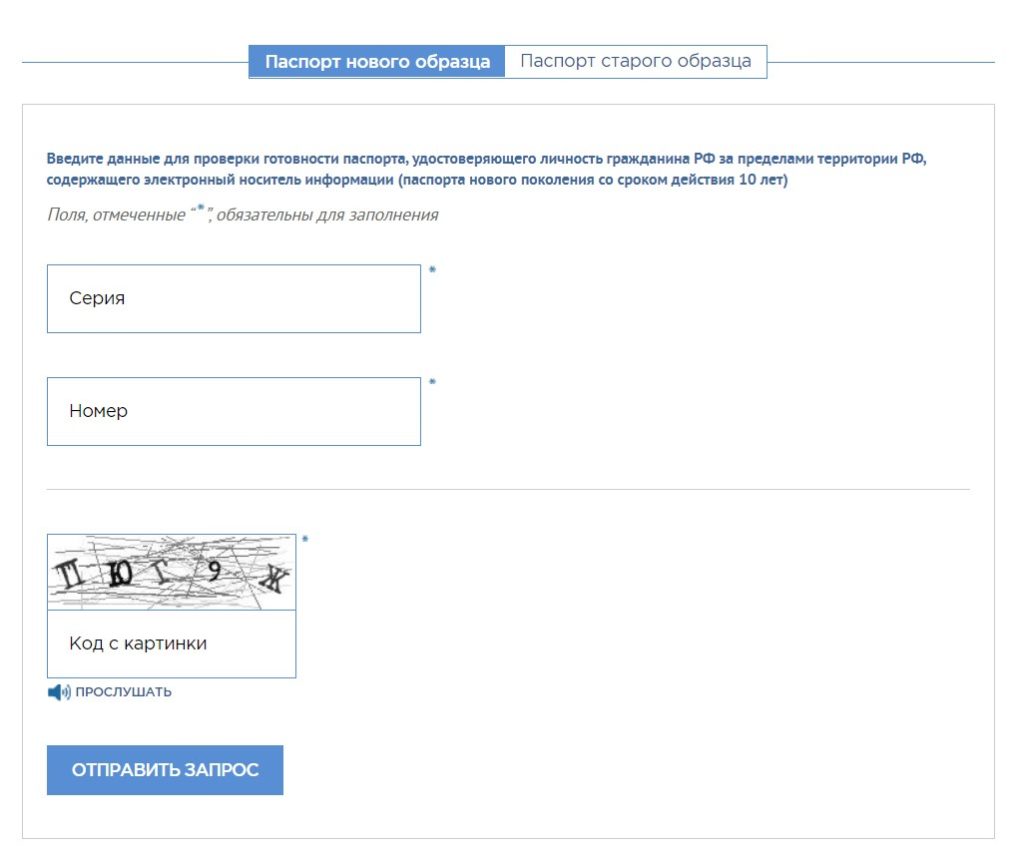Switch to the Паспорт нового образца tab
The image size is (1024, 860).
pos(377,62)
